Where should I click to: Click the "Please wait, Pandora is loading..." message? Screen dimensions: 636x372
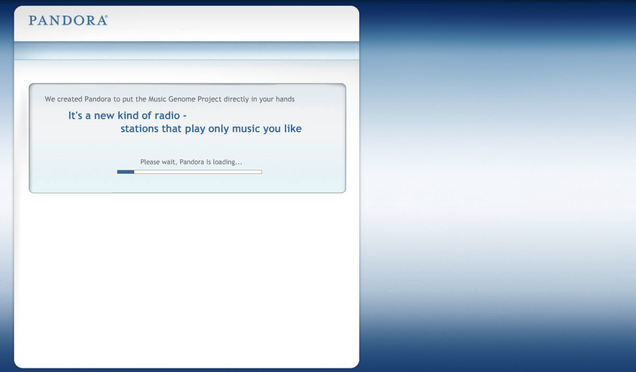coord(191,162)
